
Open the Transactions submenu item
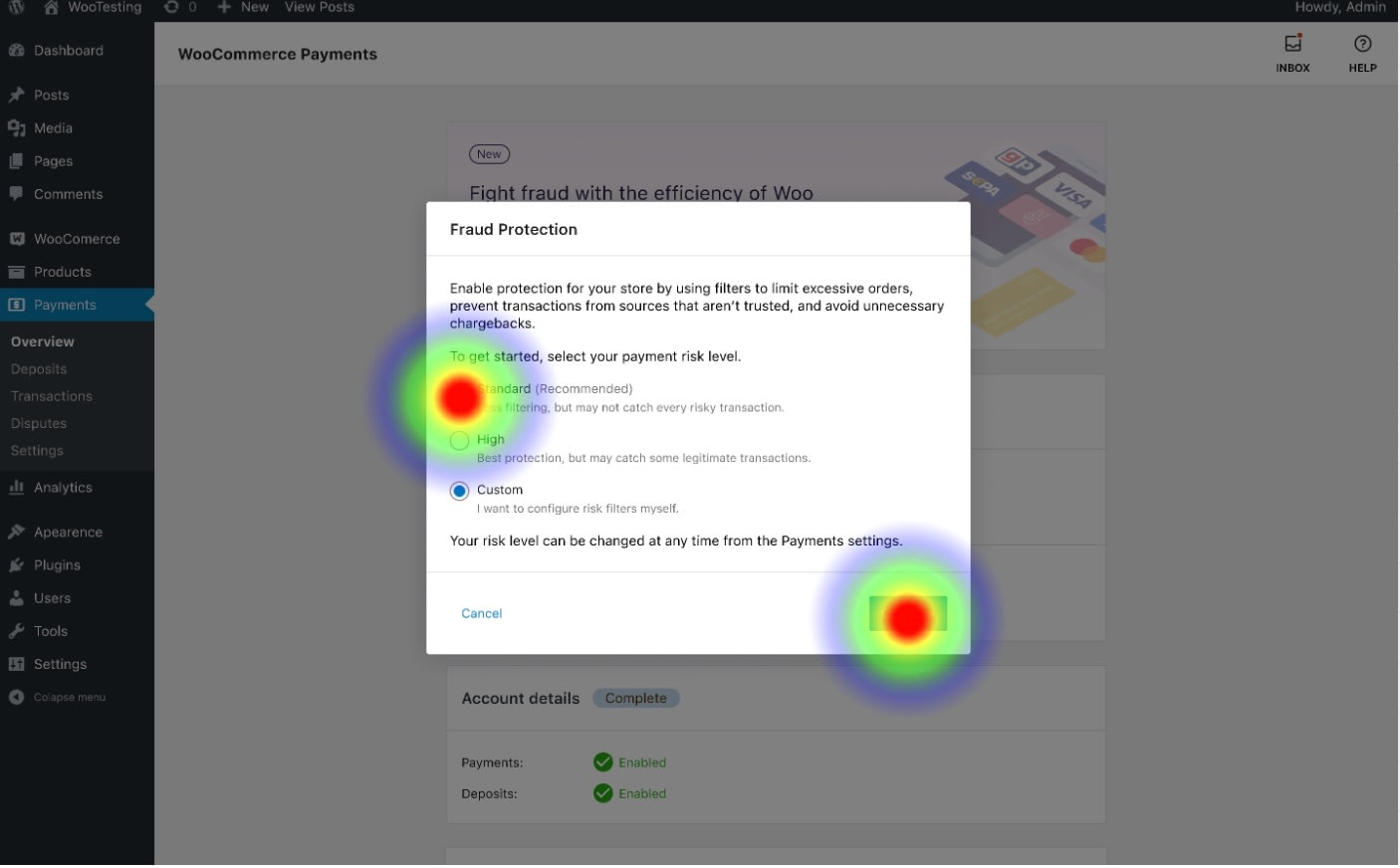point(52,396)
